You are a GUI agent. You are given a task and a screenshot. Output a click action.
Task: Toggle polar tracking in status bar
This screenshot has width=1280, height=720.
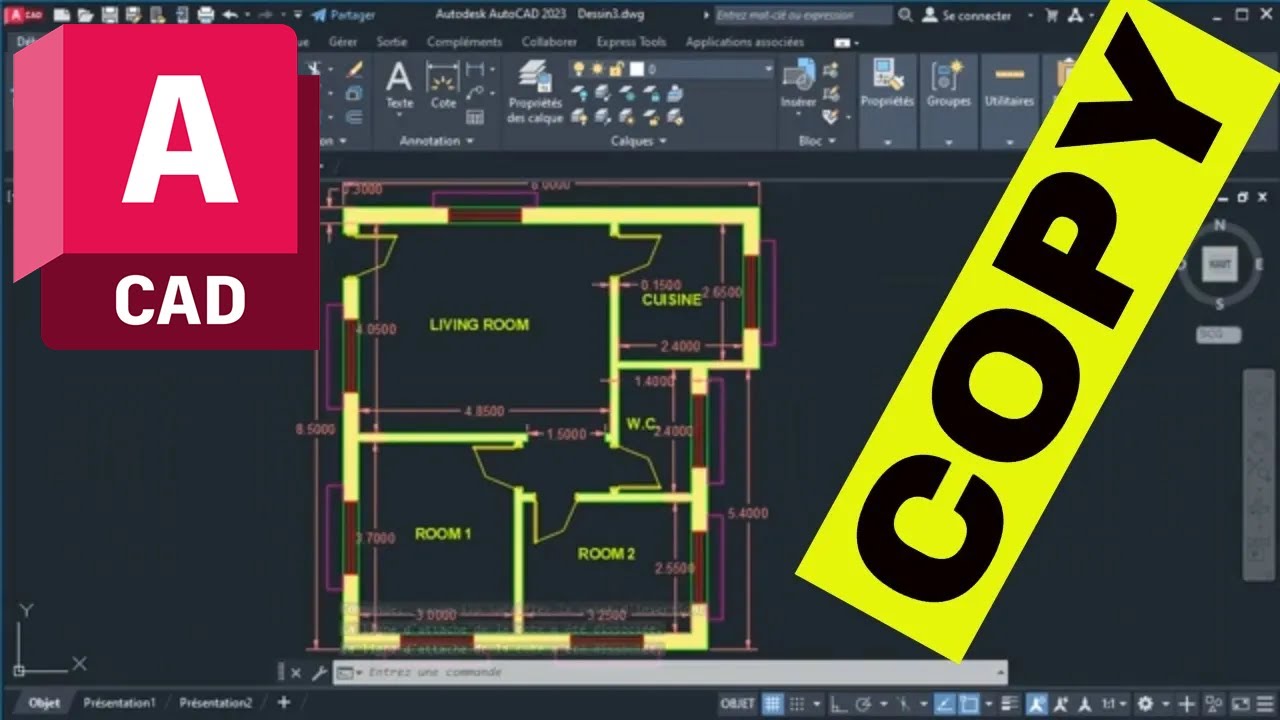[x=864, y=704]
